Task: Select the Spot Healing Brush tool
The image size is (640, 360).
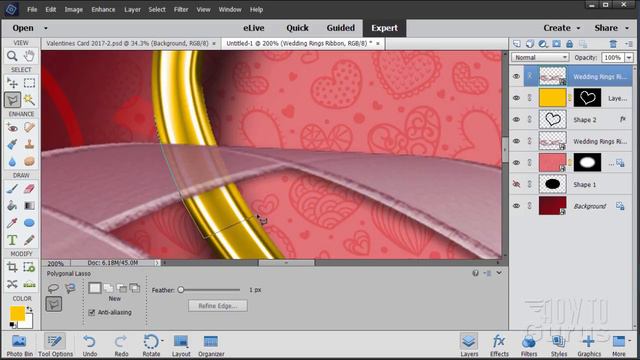Action: click(x=29, y=128)
